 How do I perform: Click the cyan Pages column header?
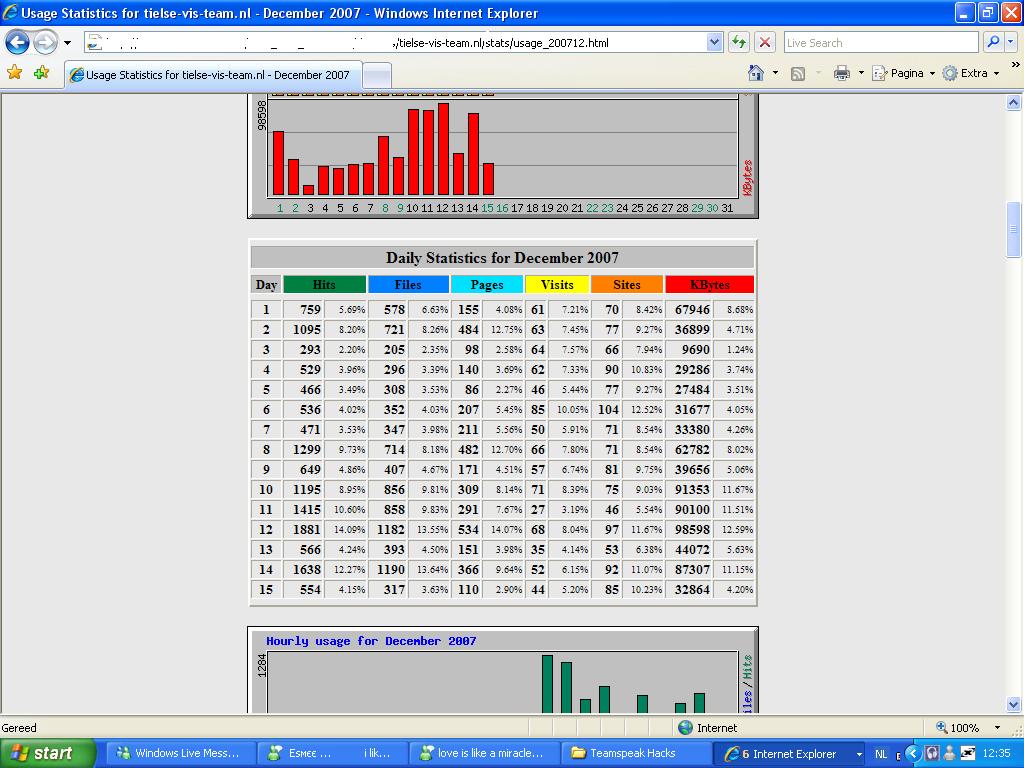coord(487,285)
